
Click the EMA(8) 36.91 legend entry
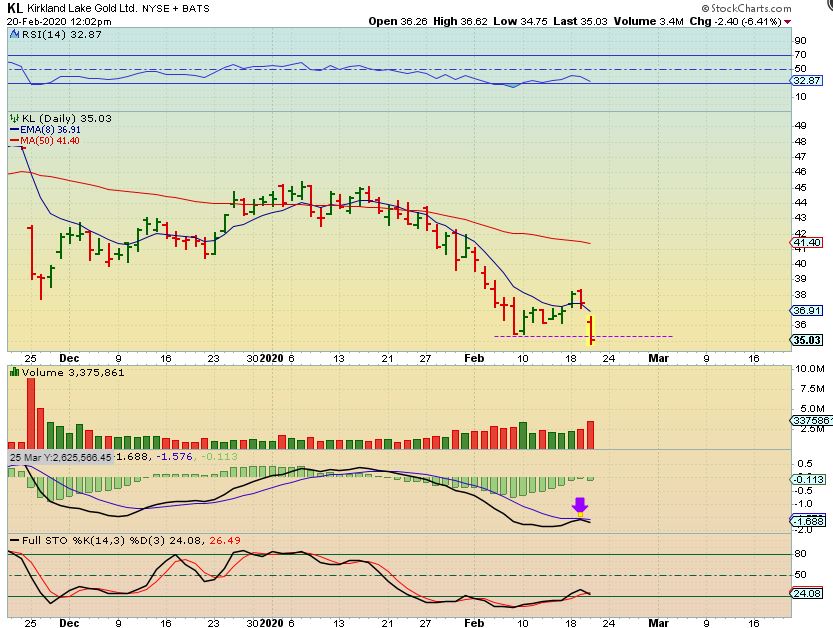pos(46,130)
